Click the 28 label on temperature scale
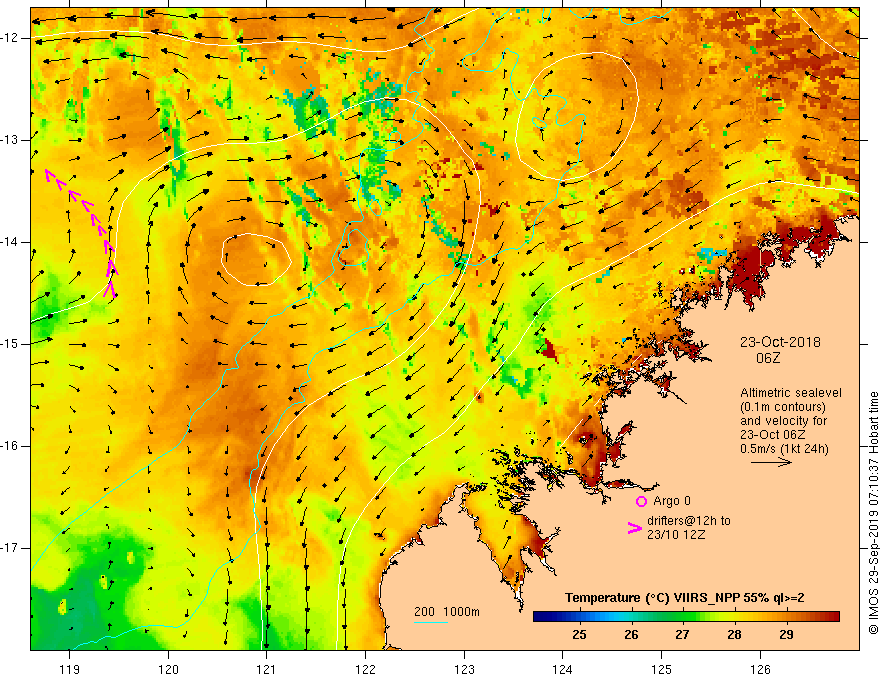Image resolution: width=880 pixels, height=680 pixels. (734, 635)
